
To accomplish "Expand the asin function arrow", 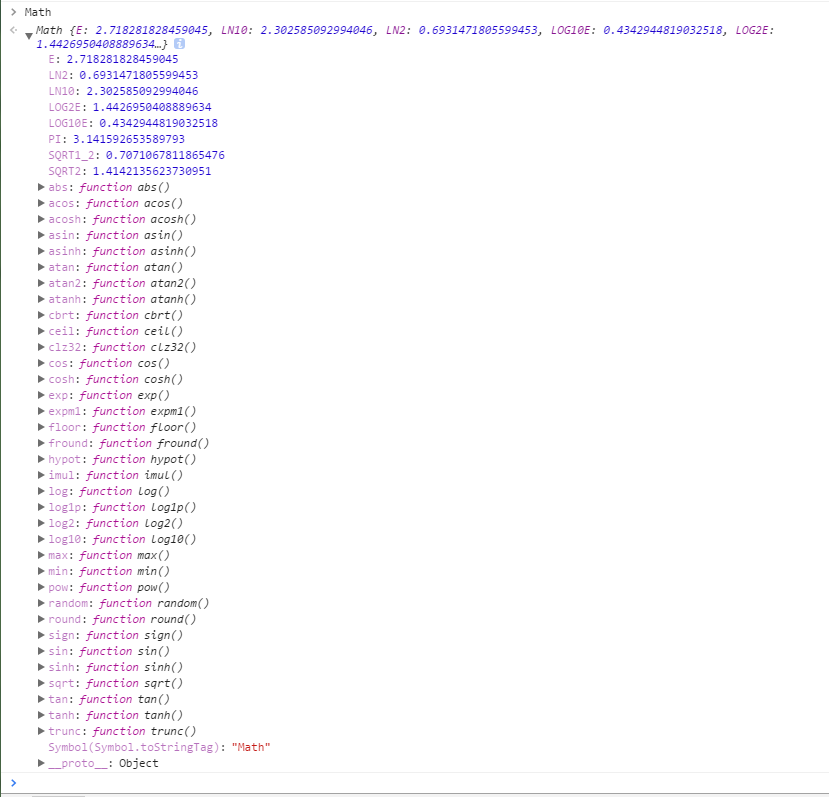I will click(x=41, y=235).
